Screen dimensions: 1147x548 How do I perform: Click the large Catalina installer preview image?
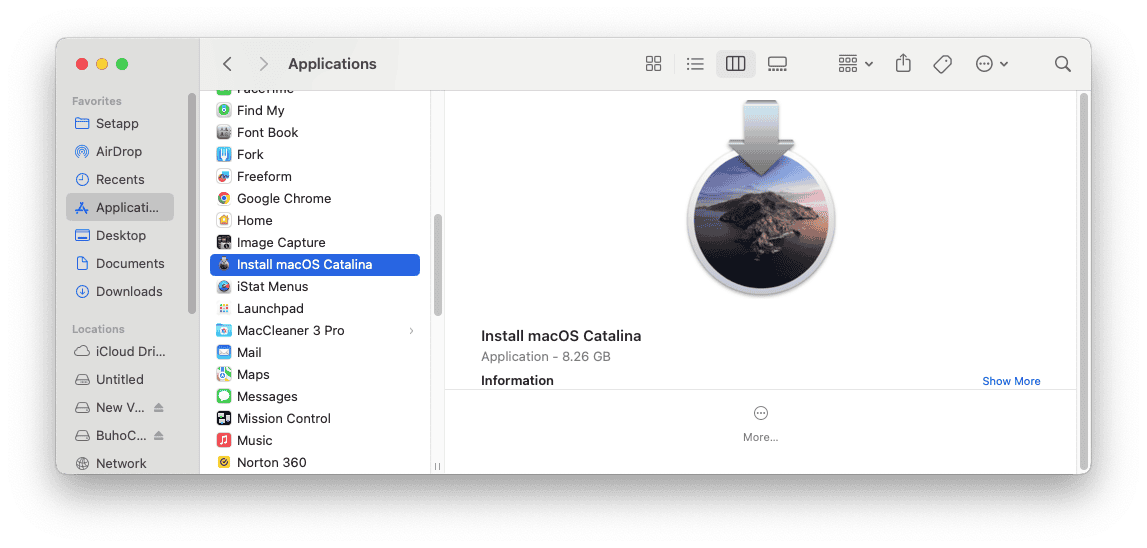point(761,198)
